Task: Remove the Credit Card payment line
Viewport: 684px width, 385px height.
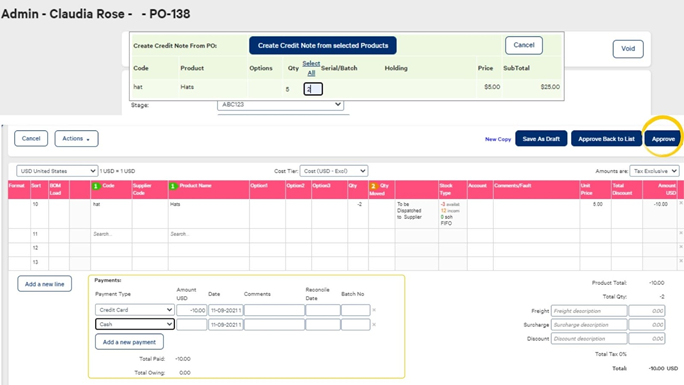Action: pos(374,310)
